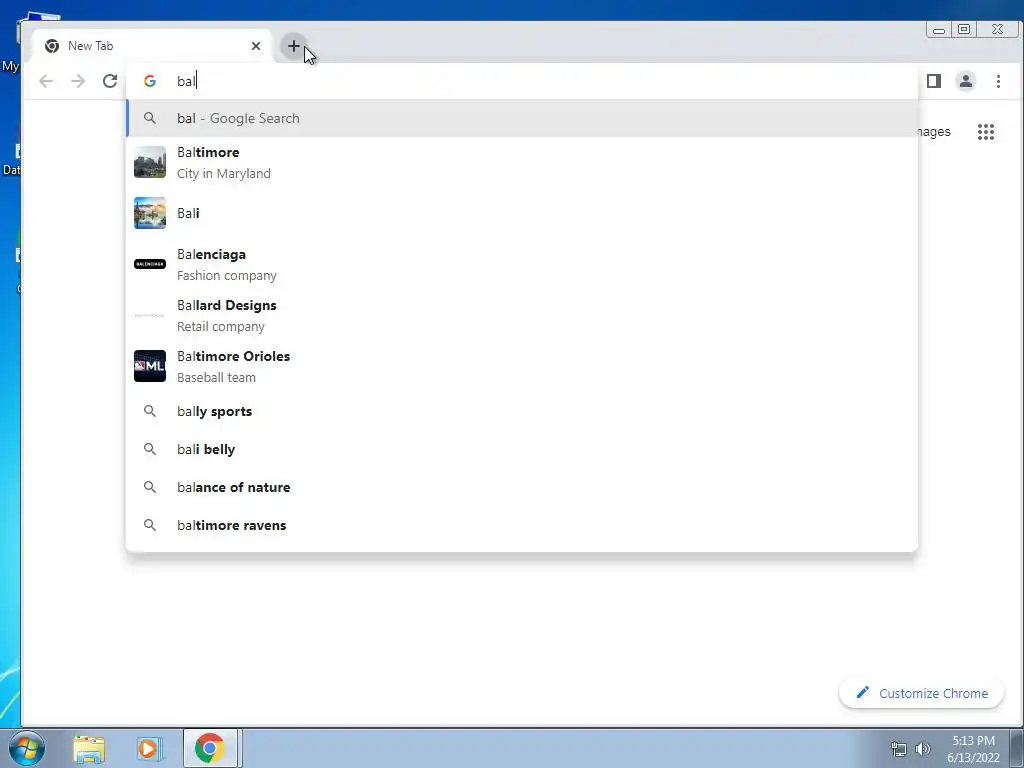
Task: Pick the 'bally sports' search suggestion
Action: (x=522, y=411)
